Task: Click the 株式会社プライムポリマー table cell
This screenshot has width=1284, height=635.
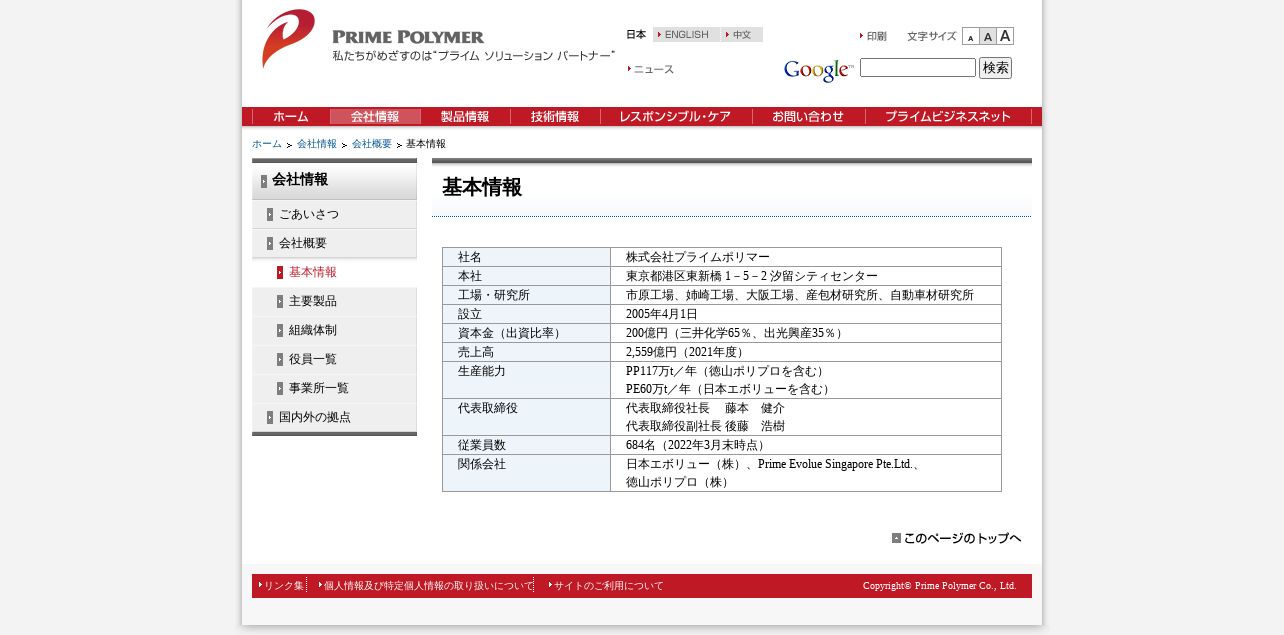Action: (x=806, y=257)
